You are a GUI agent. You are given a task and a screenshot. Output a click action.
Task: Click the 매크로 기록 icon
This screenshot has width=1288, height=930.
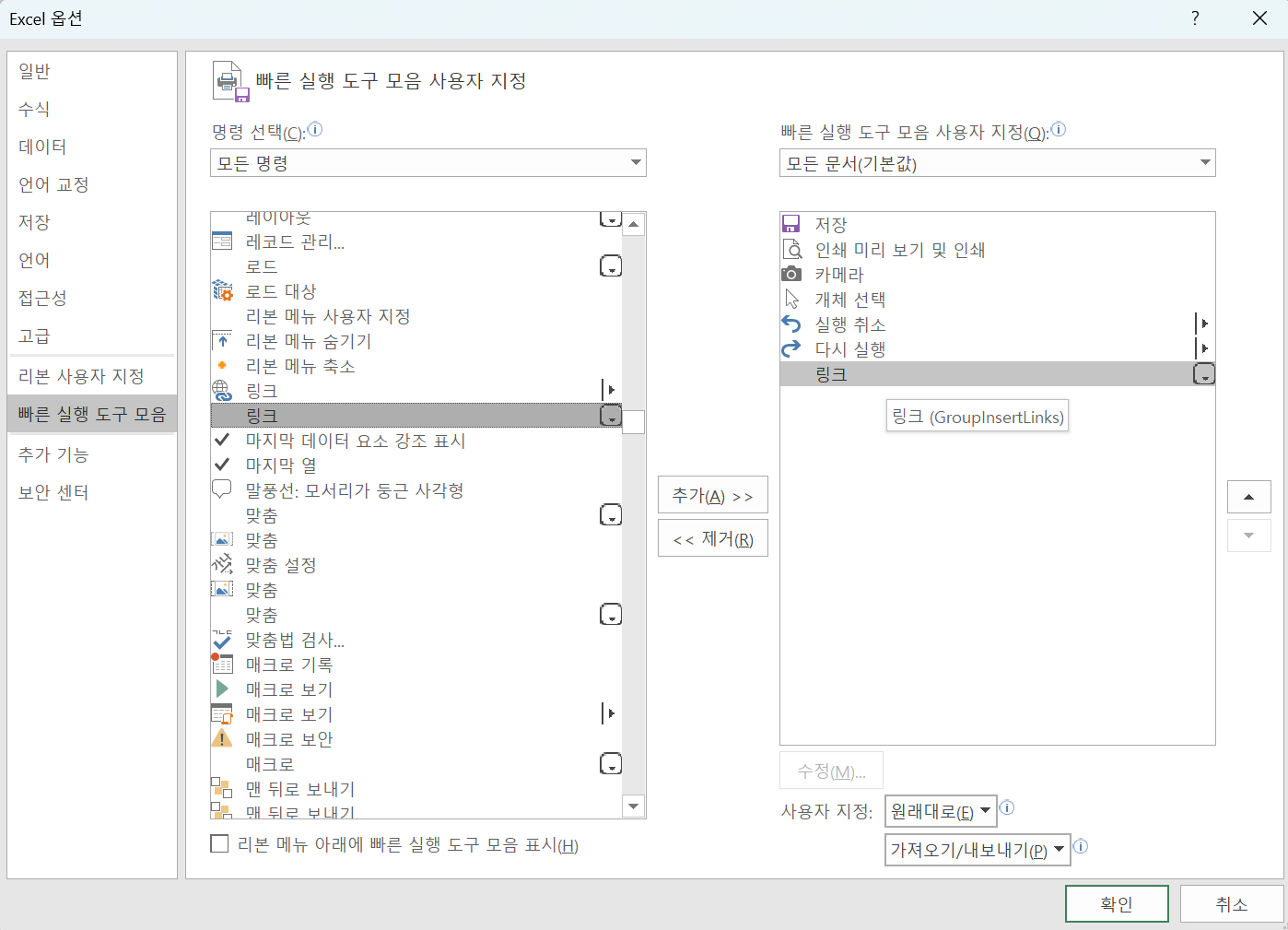tap(222, 664)
